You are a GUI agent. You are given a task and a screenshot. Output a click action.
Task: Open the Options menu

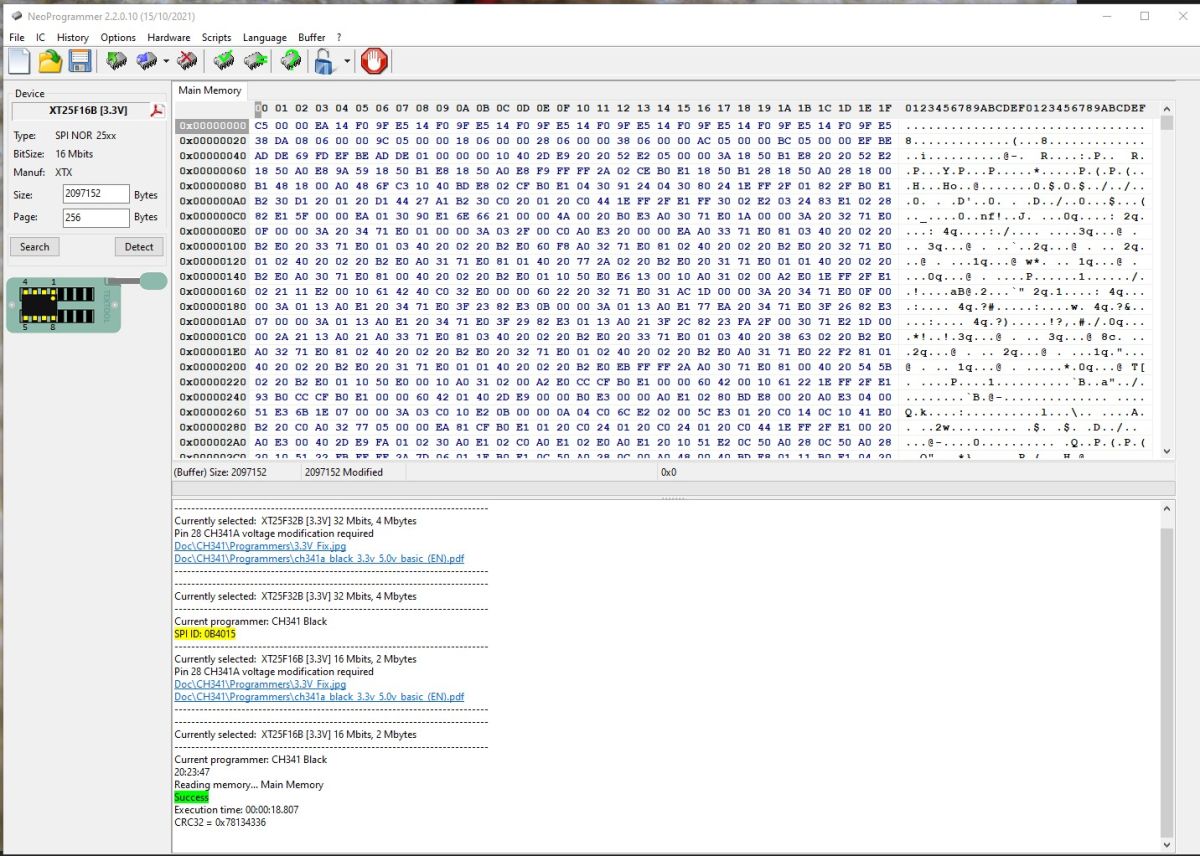(118, 37)
